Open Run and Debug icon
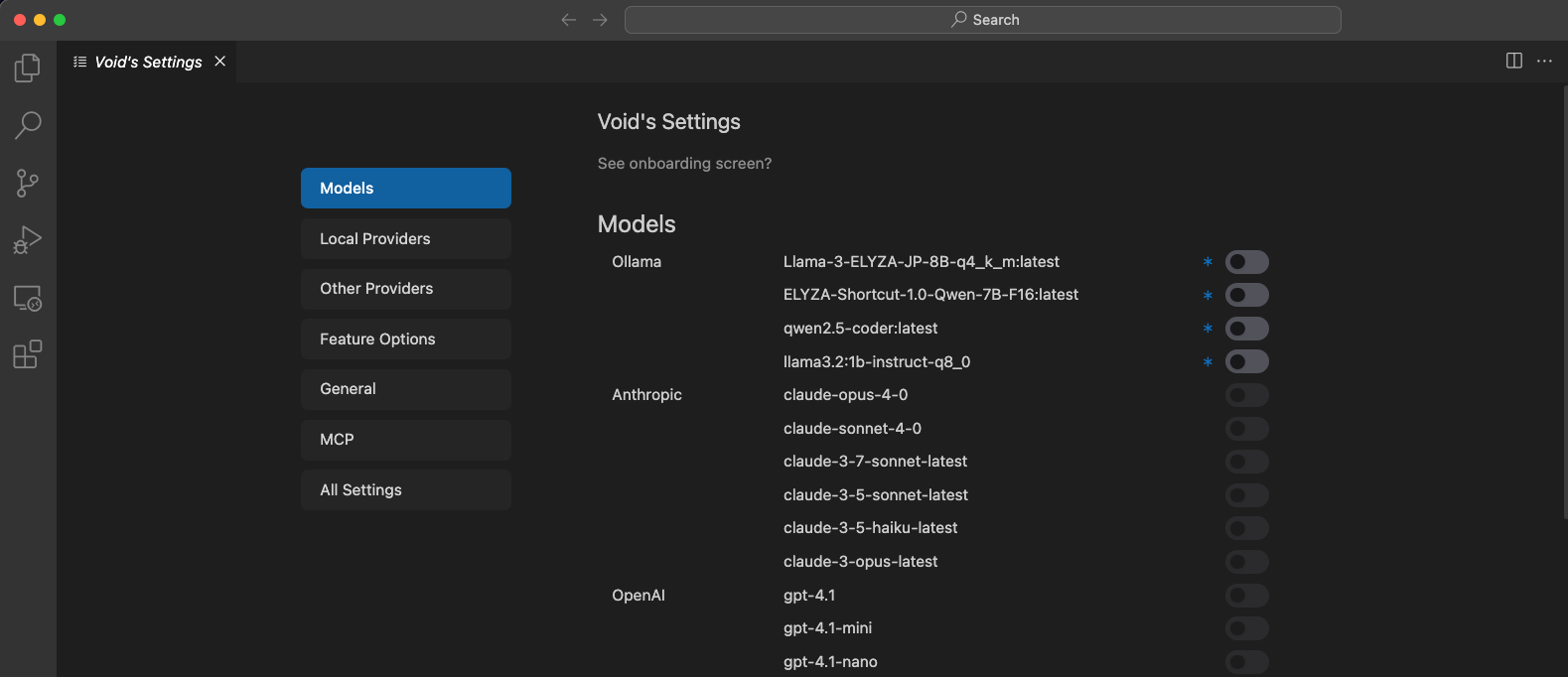 pos(28,240)
